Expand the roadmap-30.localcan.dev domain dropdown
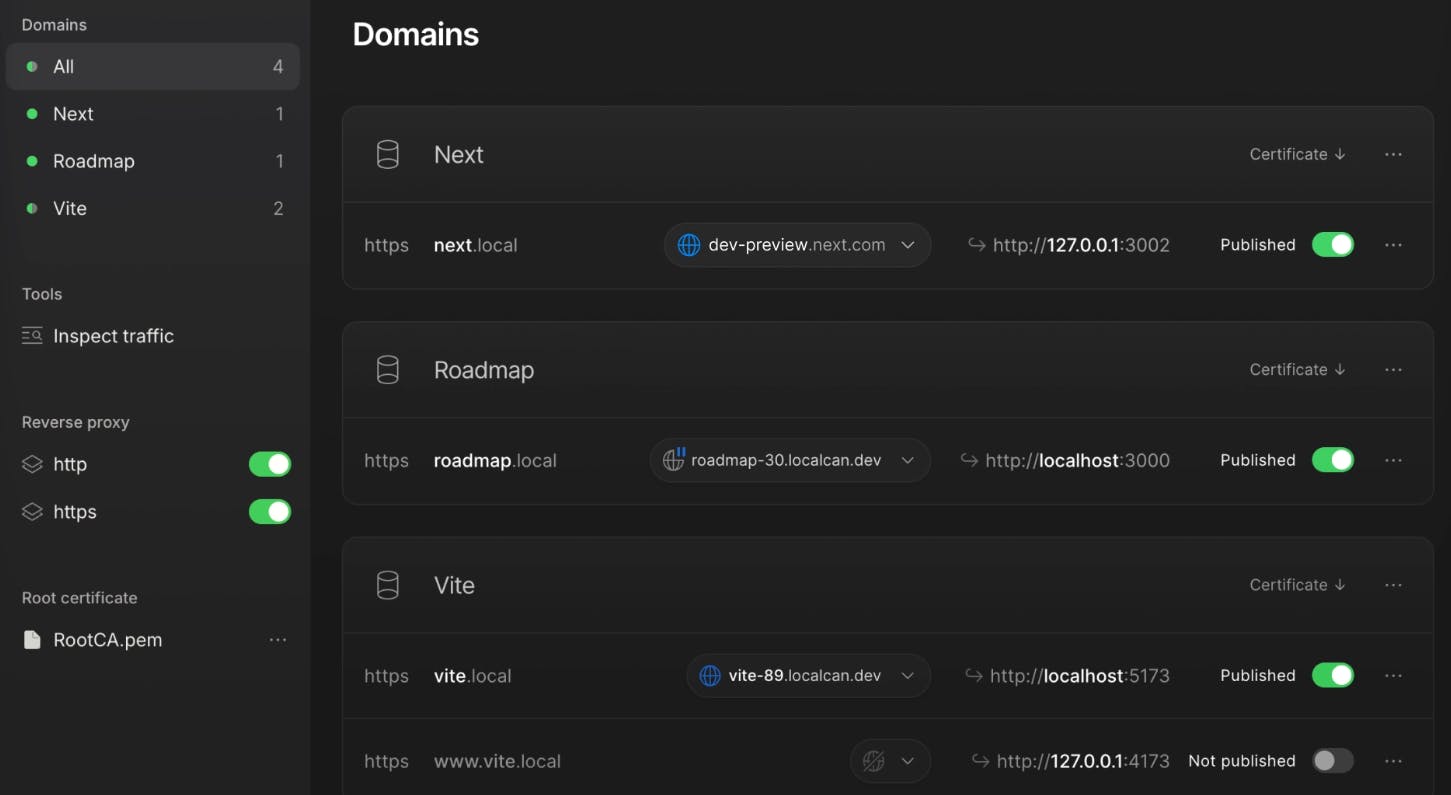The width and height of the screenshot is (1451, 795). (x=908, y=460)
